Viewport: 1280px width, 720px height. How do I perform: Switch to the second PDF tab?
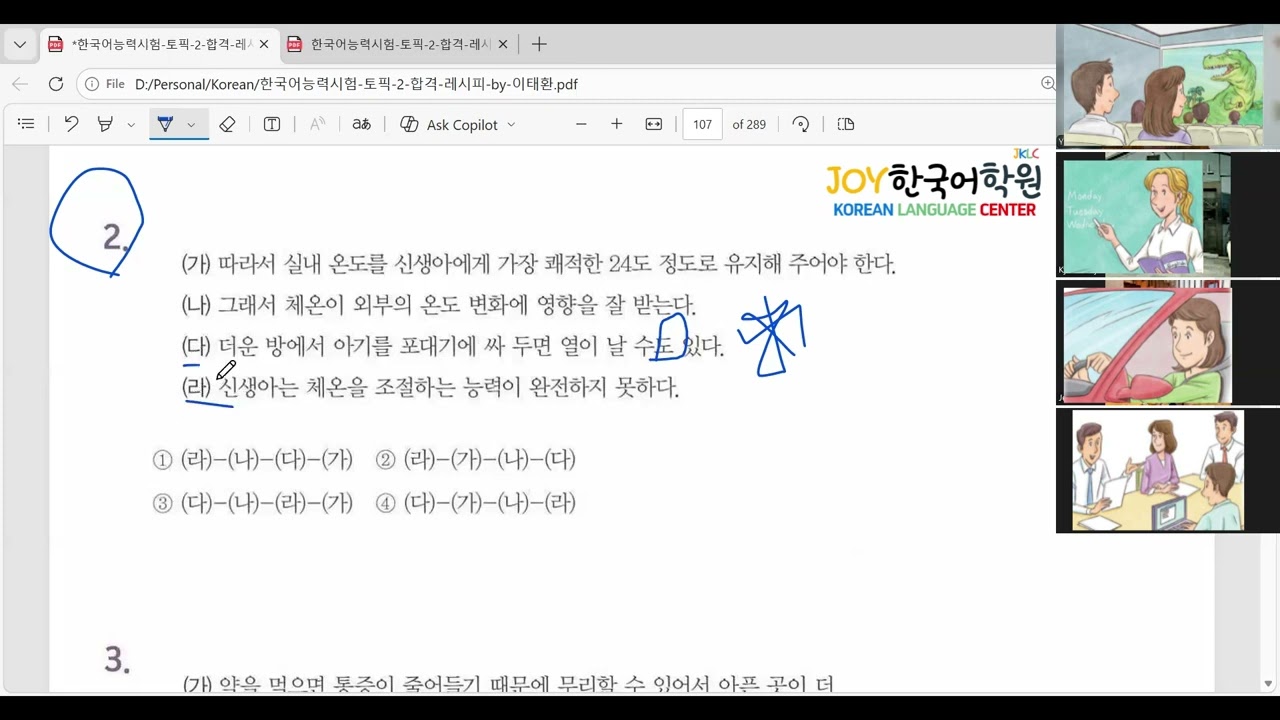(398, 44)
